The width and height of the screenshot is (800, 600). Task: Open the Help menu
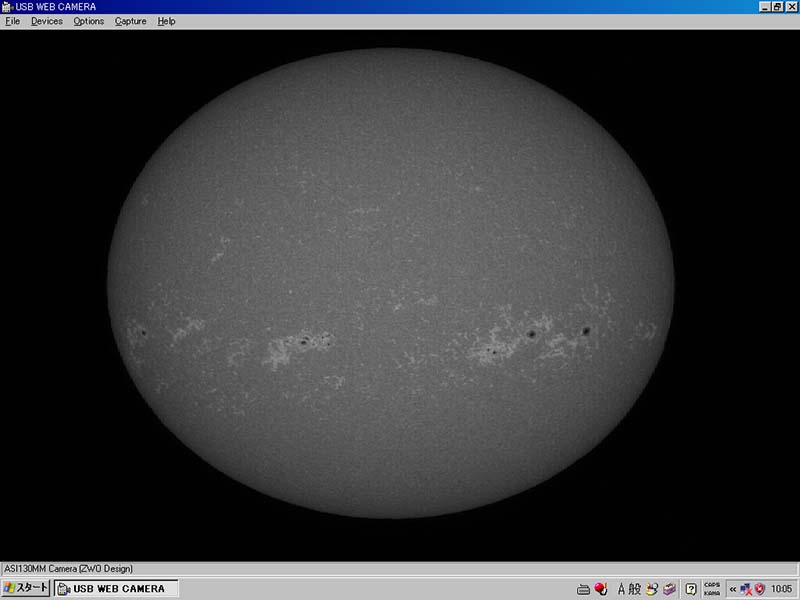coord(166,21)
